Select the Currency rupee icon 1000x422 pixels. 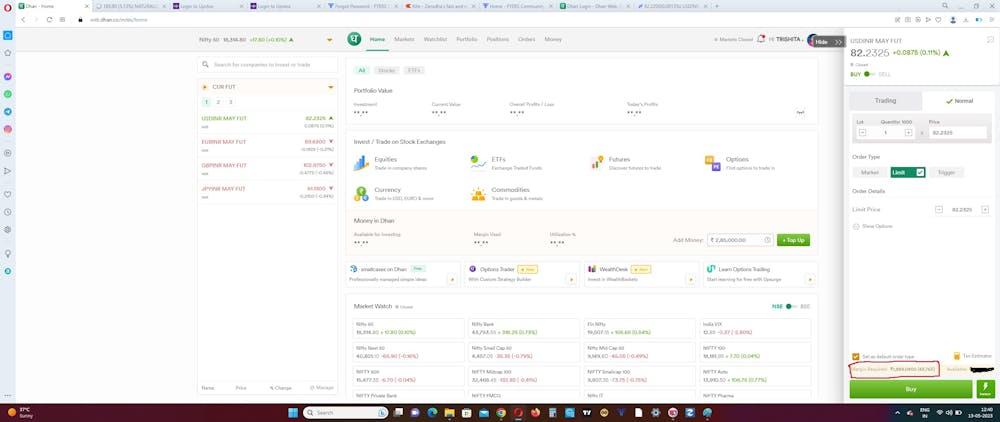(x=361, y=192)
